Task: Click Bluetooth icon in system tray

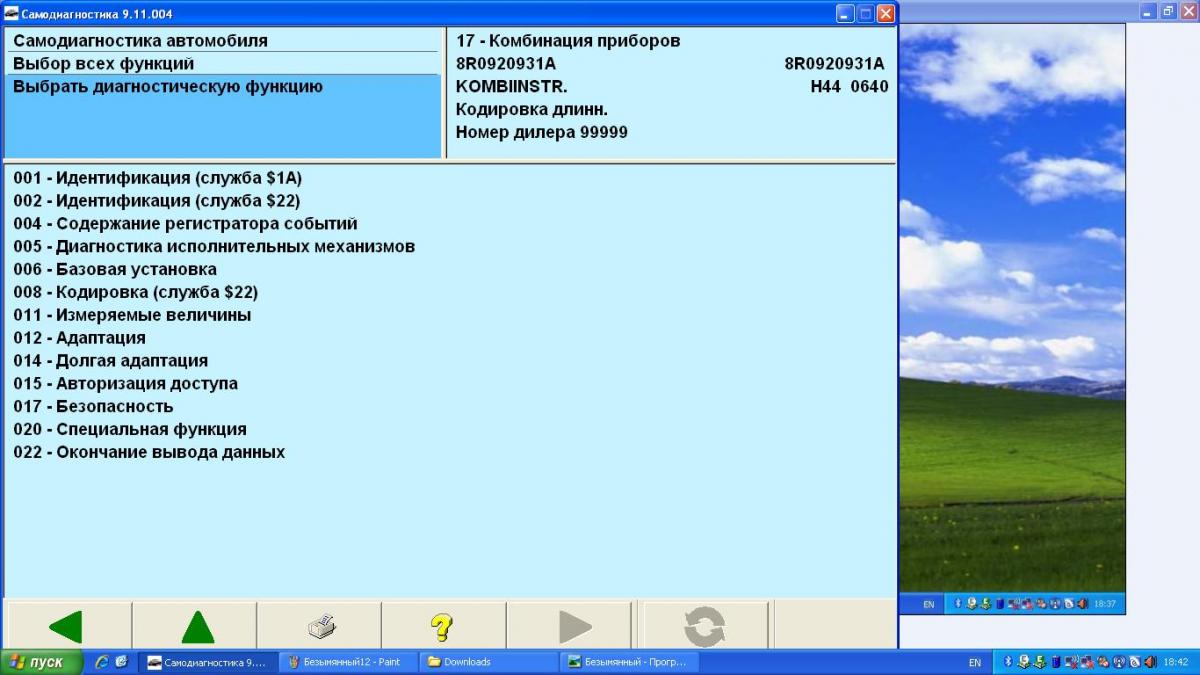Action: coord(1010,662)
